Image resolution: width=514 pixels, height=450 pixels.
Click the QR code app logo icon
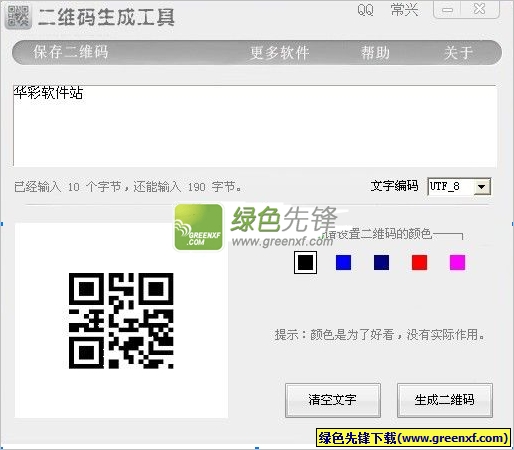18,17
